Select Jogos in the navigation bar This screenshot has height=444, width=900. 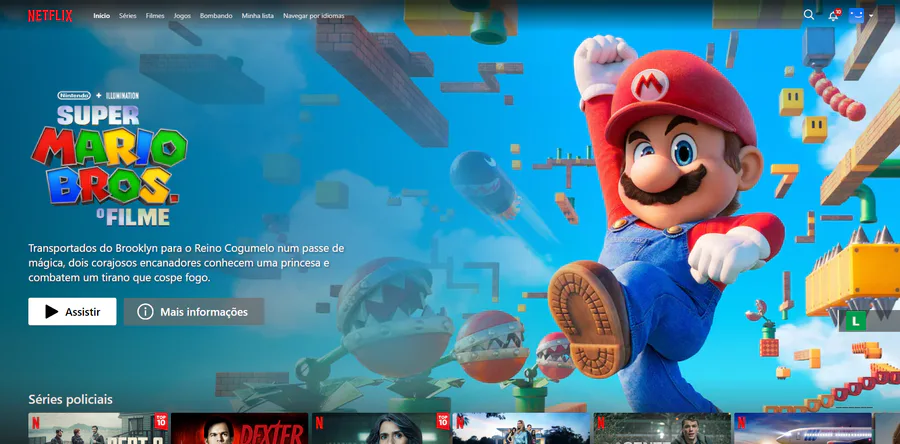coord(182,16)
